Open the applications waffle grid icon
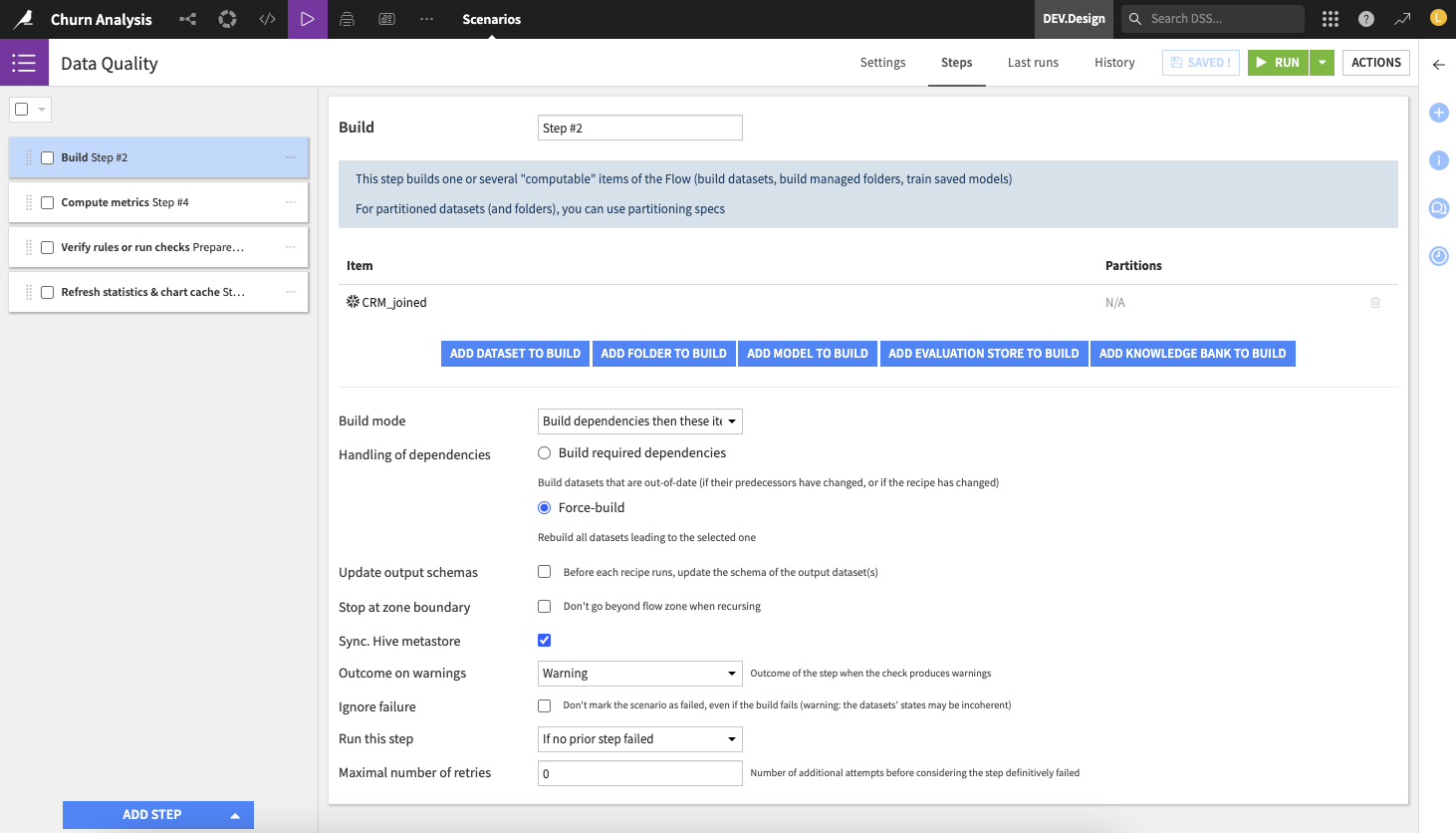Image resolution: width=1456 pixels, height=833 pixels. pos(1330,18)
